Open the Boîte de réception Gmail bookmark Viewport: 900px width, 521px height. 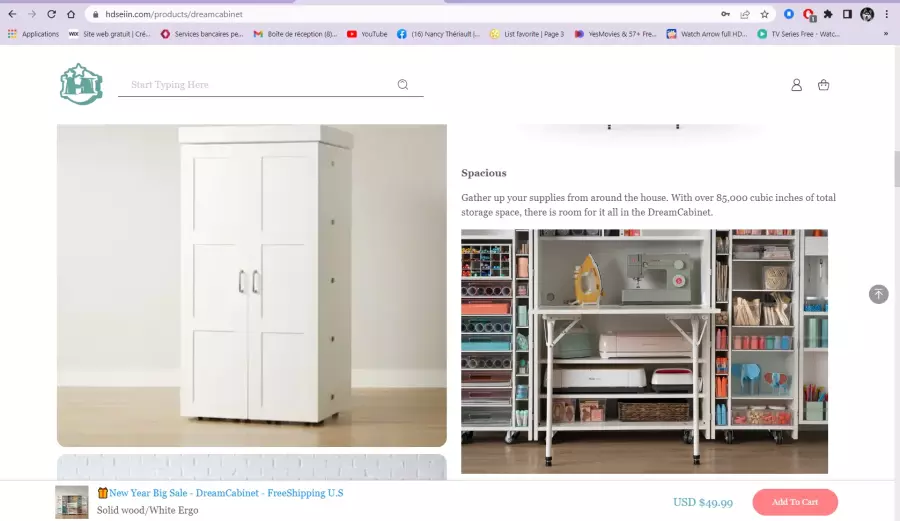pyautogui.click(x=296, y=34)
